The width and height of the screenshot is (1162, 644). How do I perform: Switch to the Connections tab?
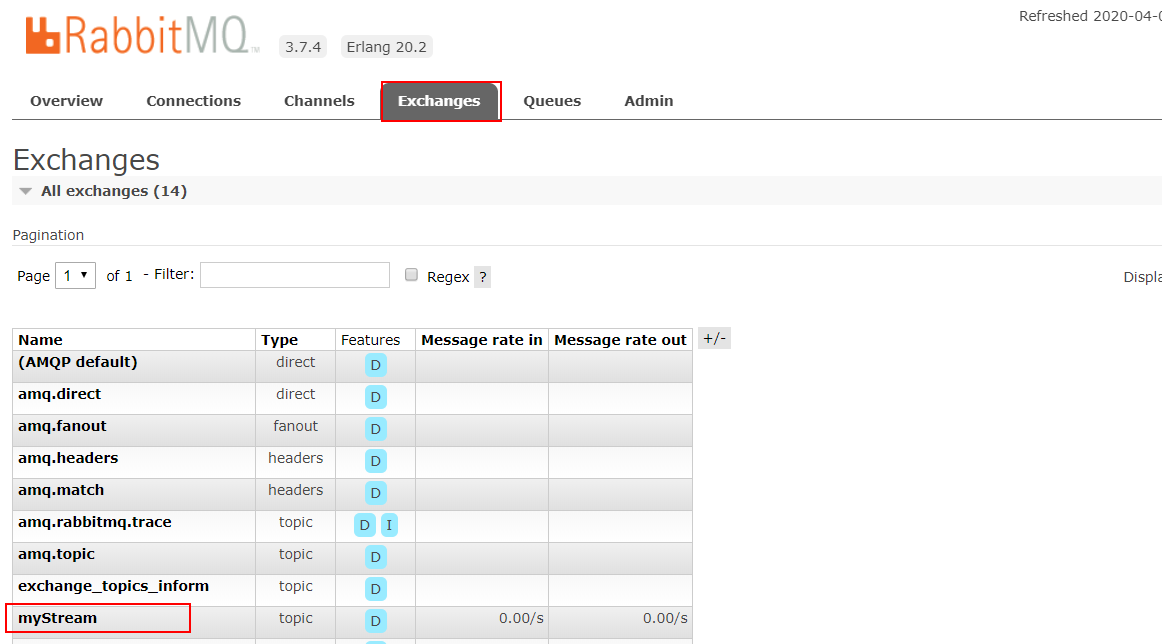(x=193, y=101)
